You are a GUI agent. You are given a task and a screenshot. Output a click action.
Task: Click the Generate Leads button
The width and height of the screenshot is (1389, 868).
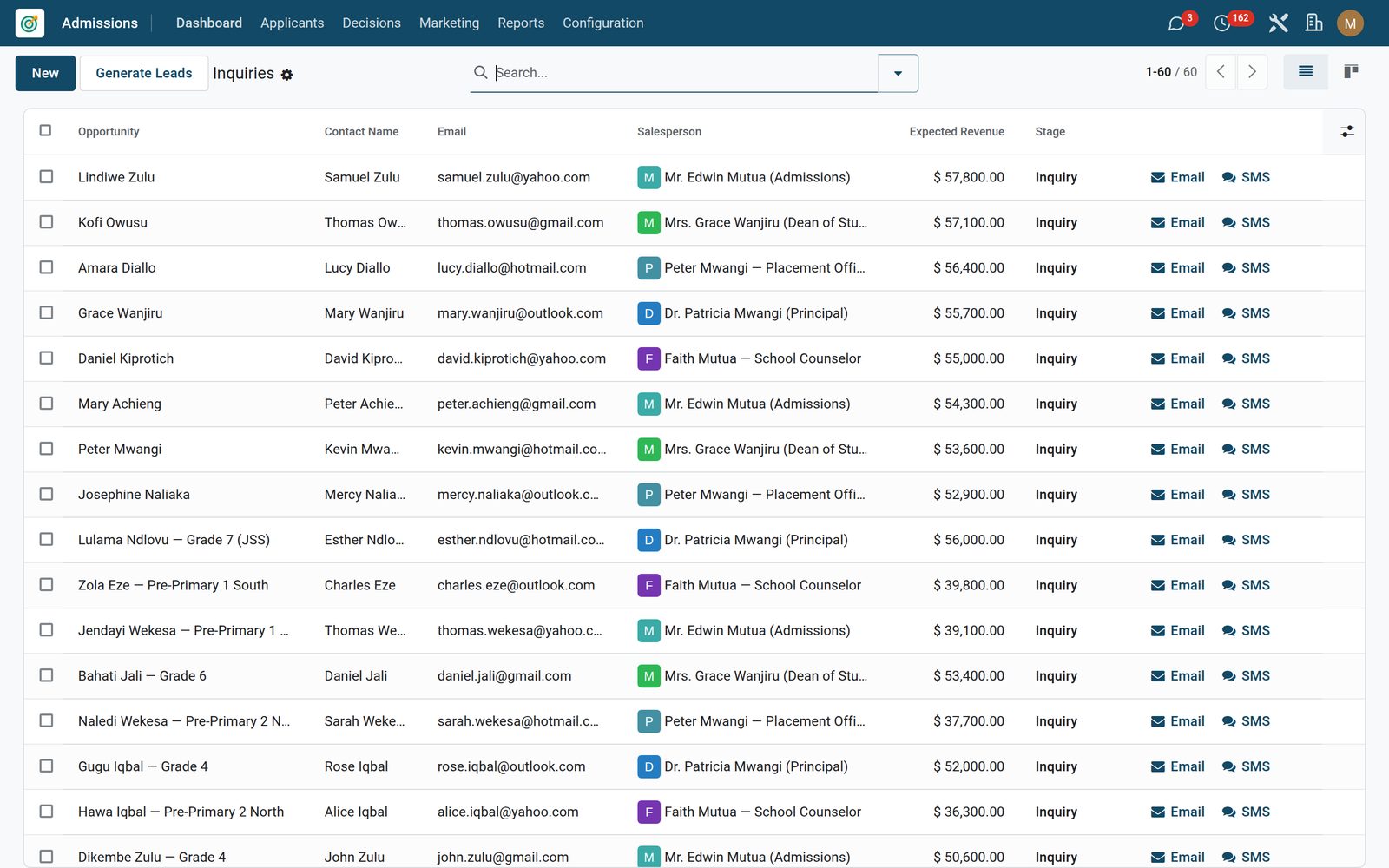pyautogui.click(x=144, y=73)
